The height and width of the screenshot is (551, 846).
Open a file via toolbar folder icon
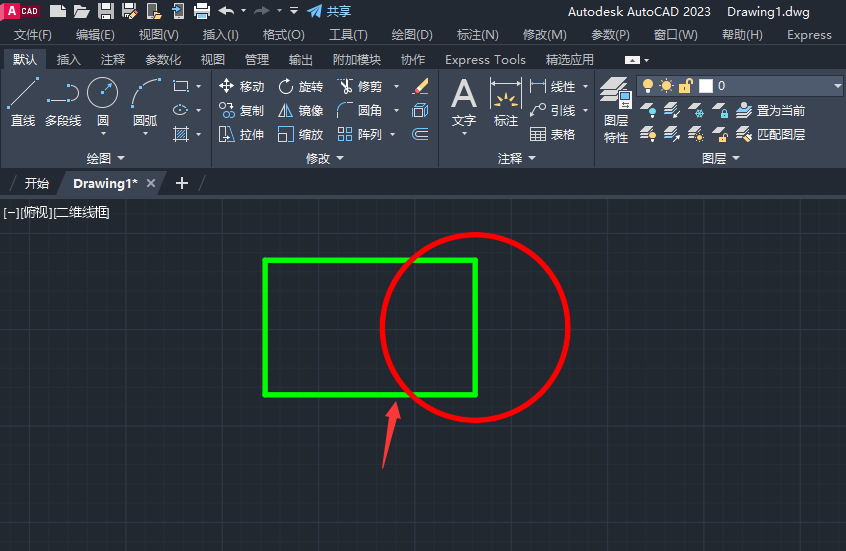tap(81, 11)
